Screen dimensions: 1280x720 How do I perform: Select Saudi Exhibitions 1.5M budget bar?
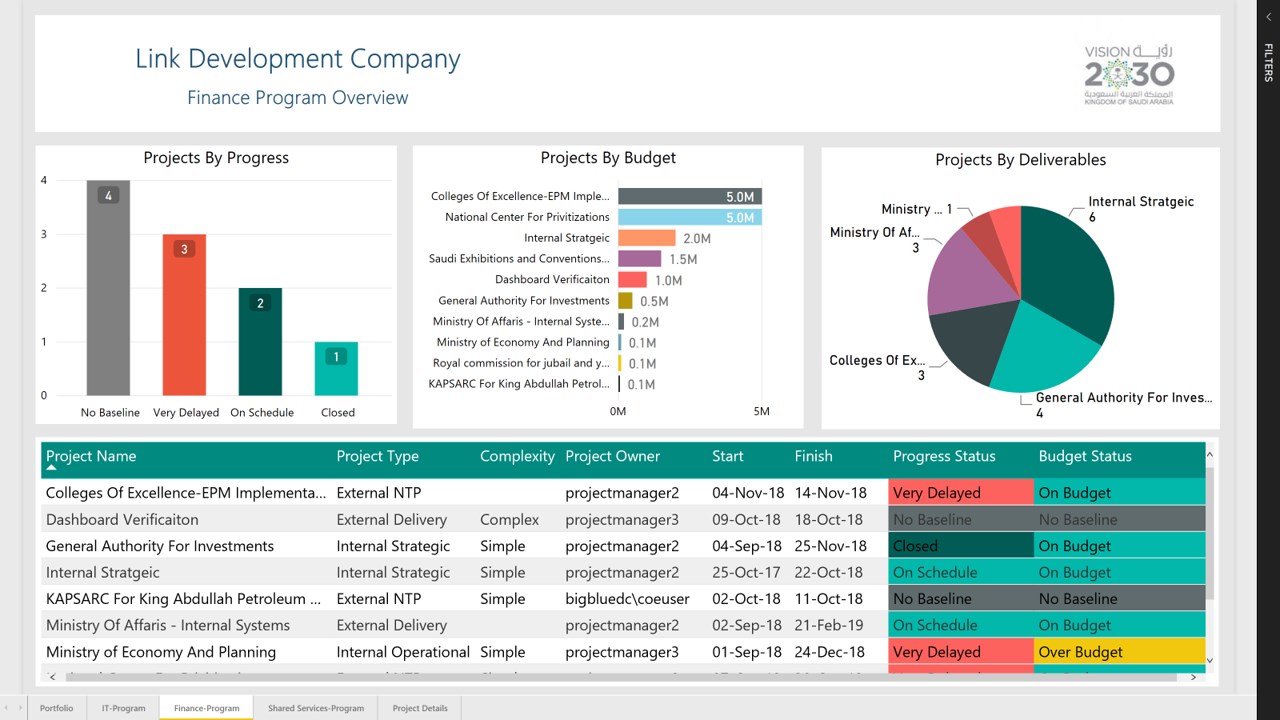pyautogui.click(x=639, y=259)
